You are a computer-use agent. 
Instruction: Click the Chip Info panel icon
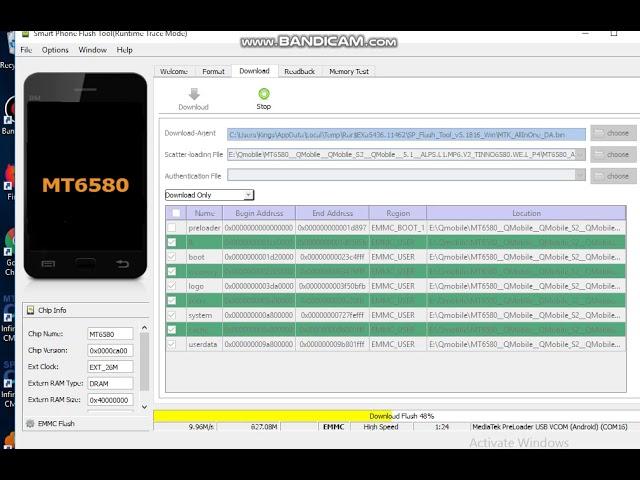pyautogui.click(x=30, y=310)
